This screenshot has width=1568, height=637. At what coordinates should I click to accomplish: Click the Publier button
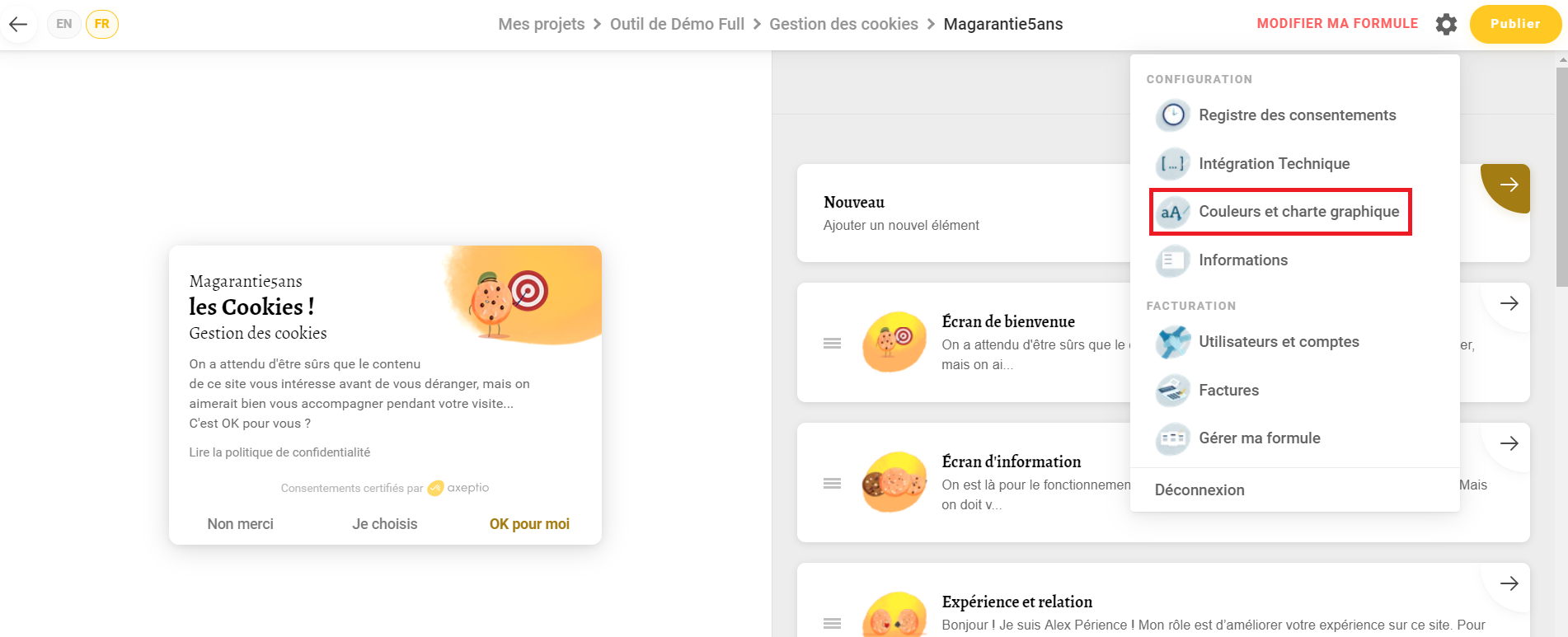(x=1515, y=24)
